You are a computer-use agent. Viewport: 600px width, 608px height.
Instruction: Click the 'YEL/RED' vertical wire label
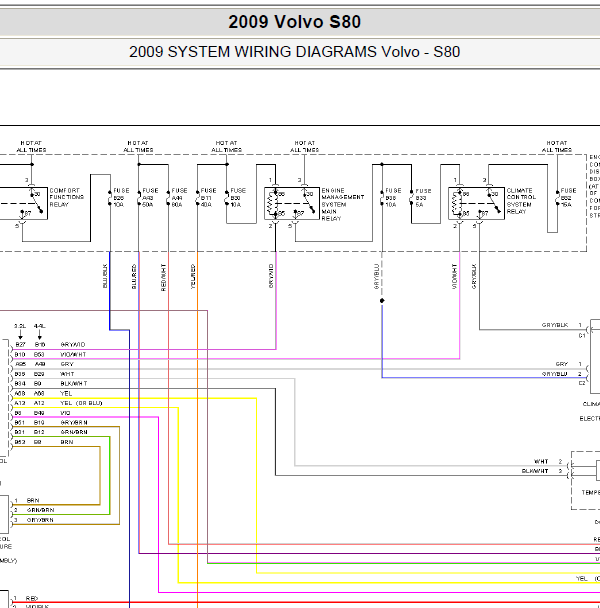point(193,276)
